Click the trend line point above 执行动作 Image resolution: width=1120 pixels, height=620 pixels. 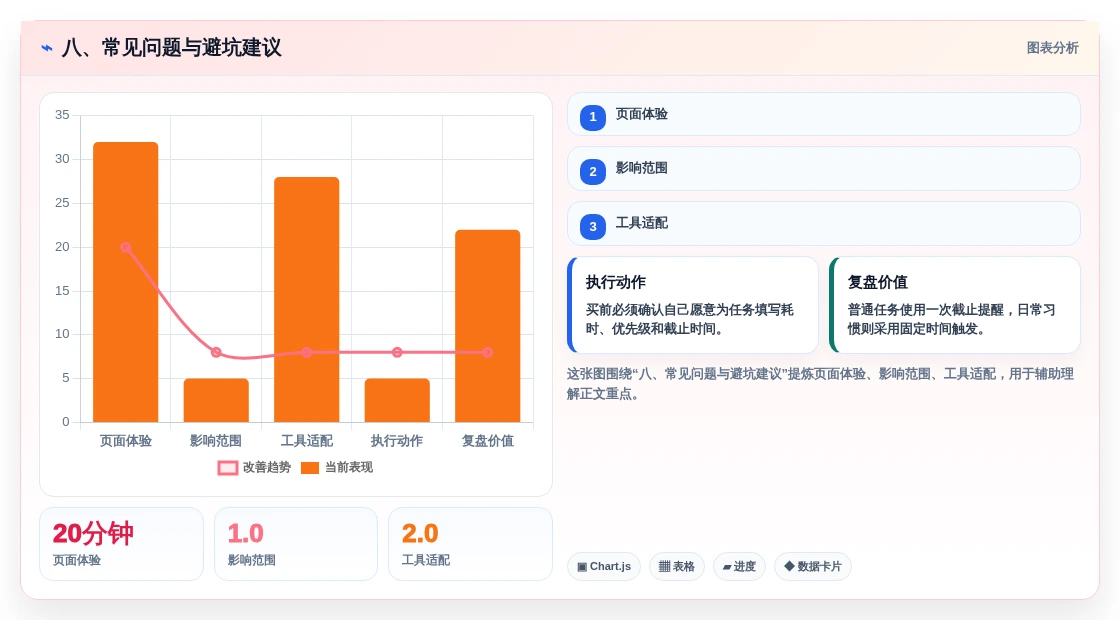(x=397, y=352)
